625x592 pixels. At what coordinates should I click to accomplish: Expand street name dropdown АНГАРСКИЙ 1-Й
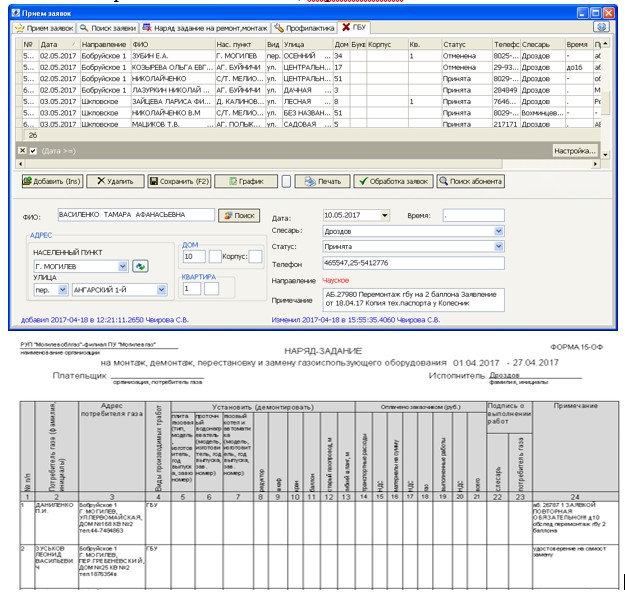[x=161, y=290]
